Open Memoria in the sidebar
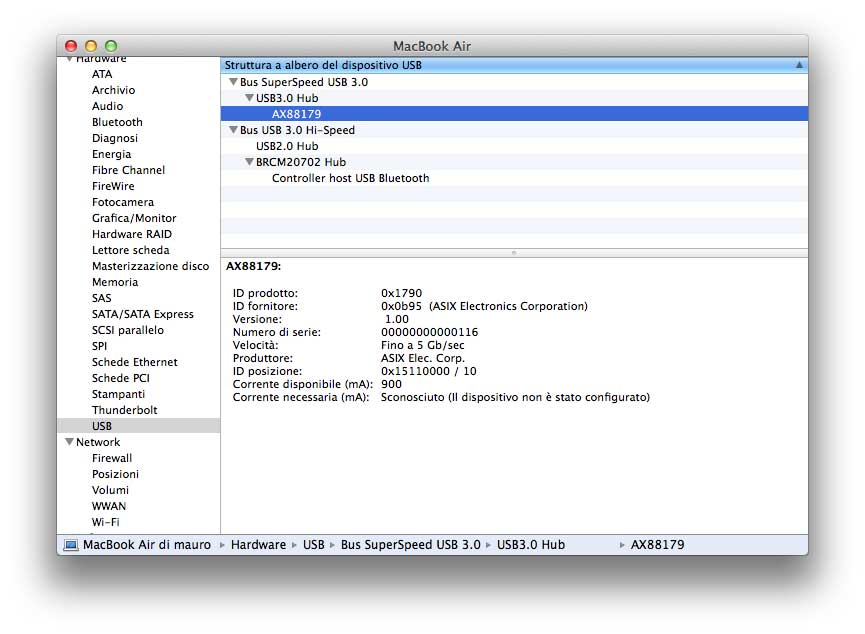865x634 pixels. 115,282
